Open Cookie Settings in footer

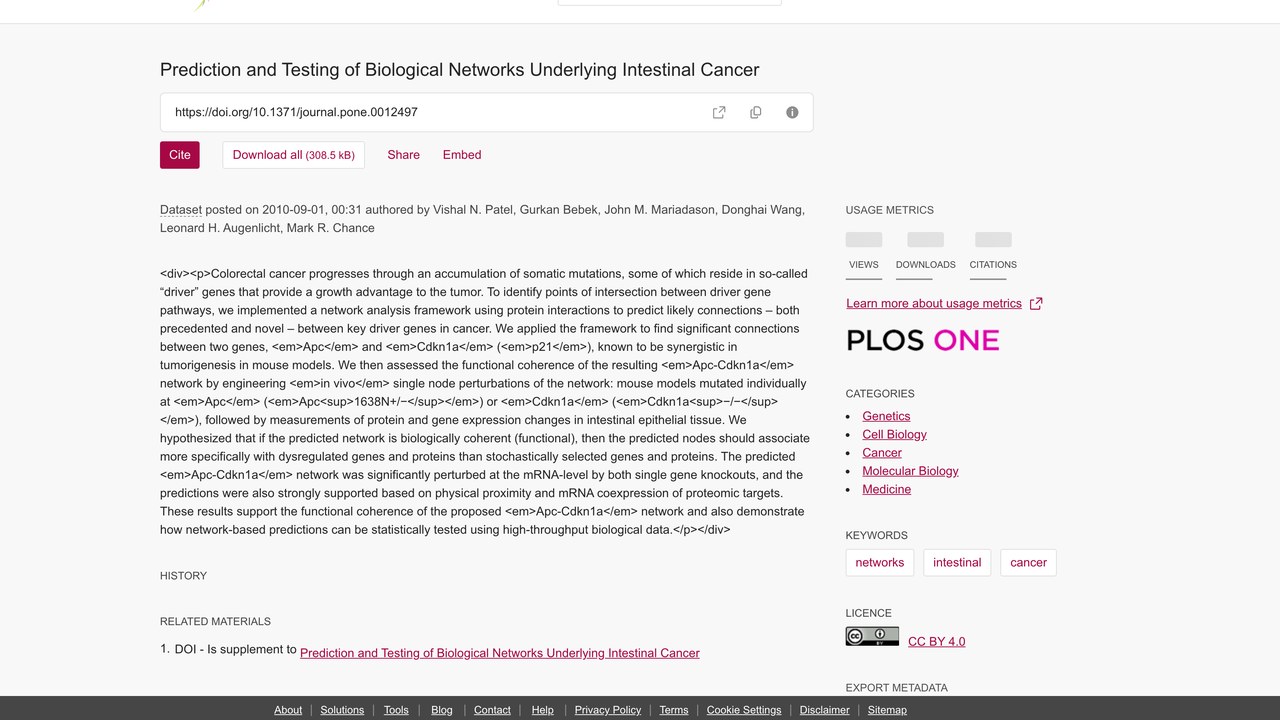(x=744, y=710)
